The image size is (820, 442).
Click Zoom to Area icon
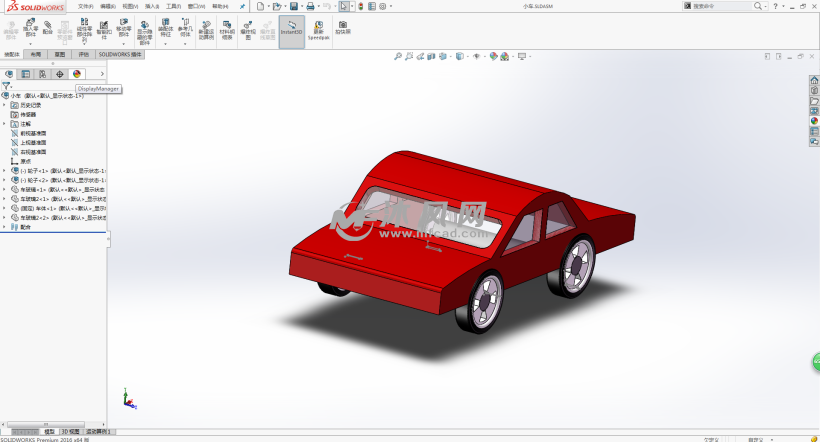click(409, 56)
